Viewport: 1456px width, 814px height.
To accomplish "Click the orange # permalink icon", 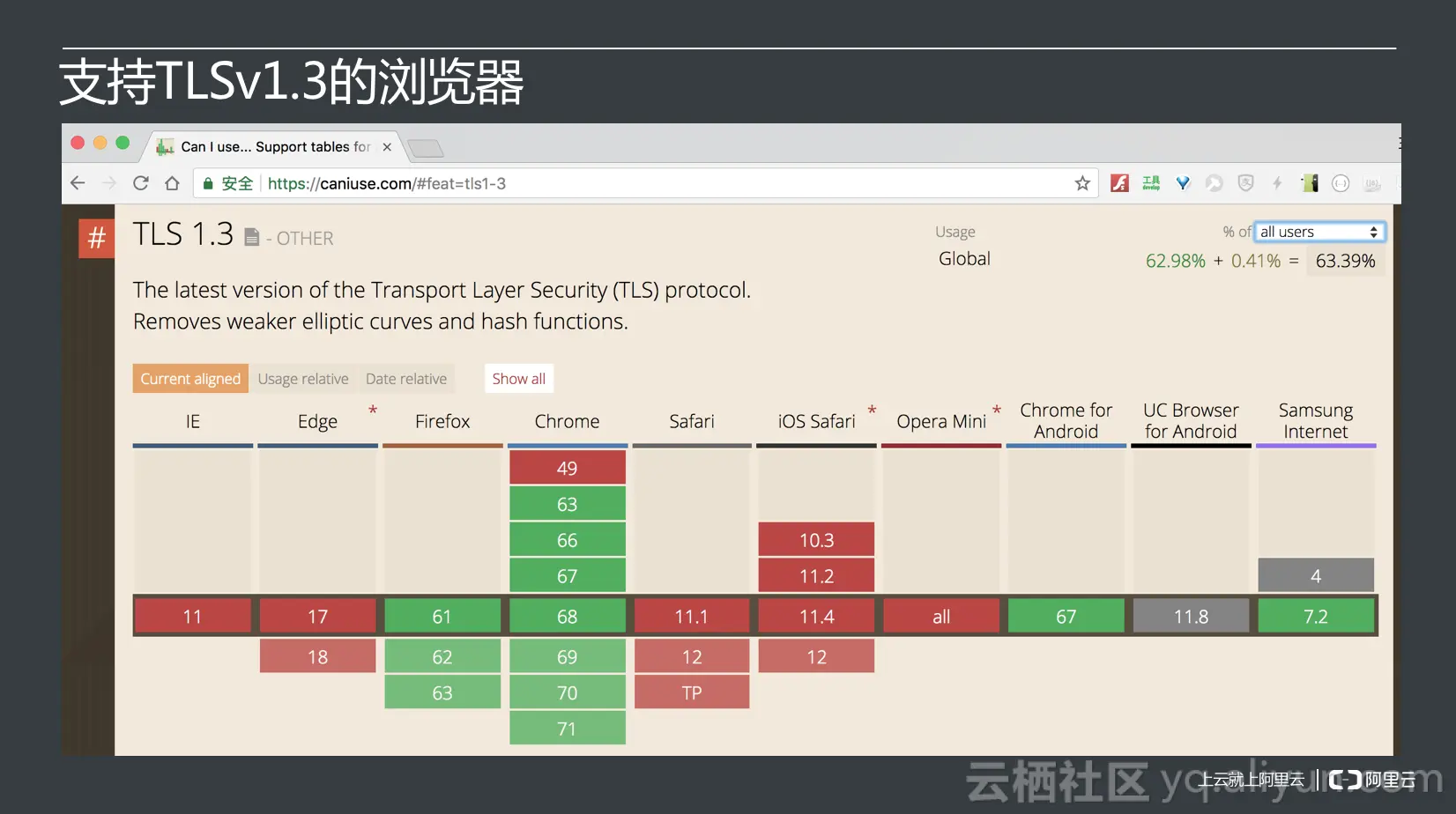I will point(97,238).
